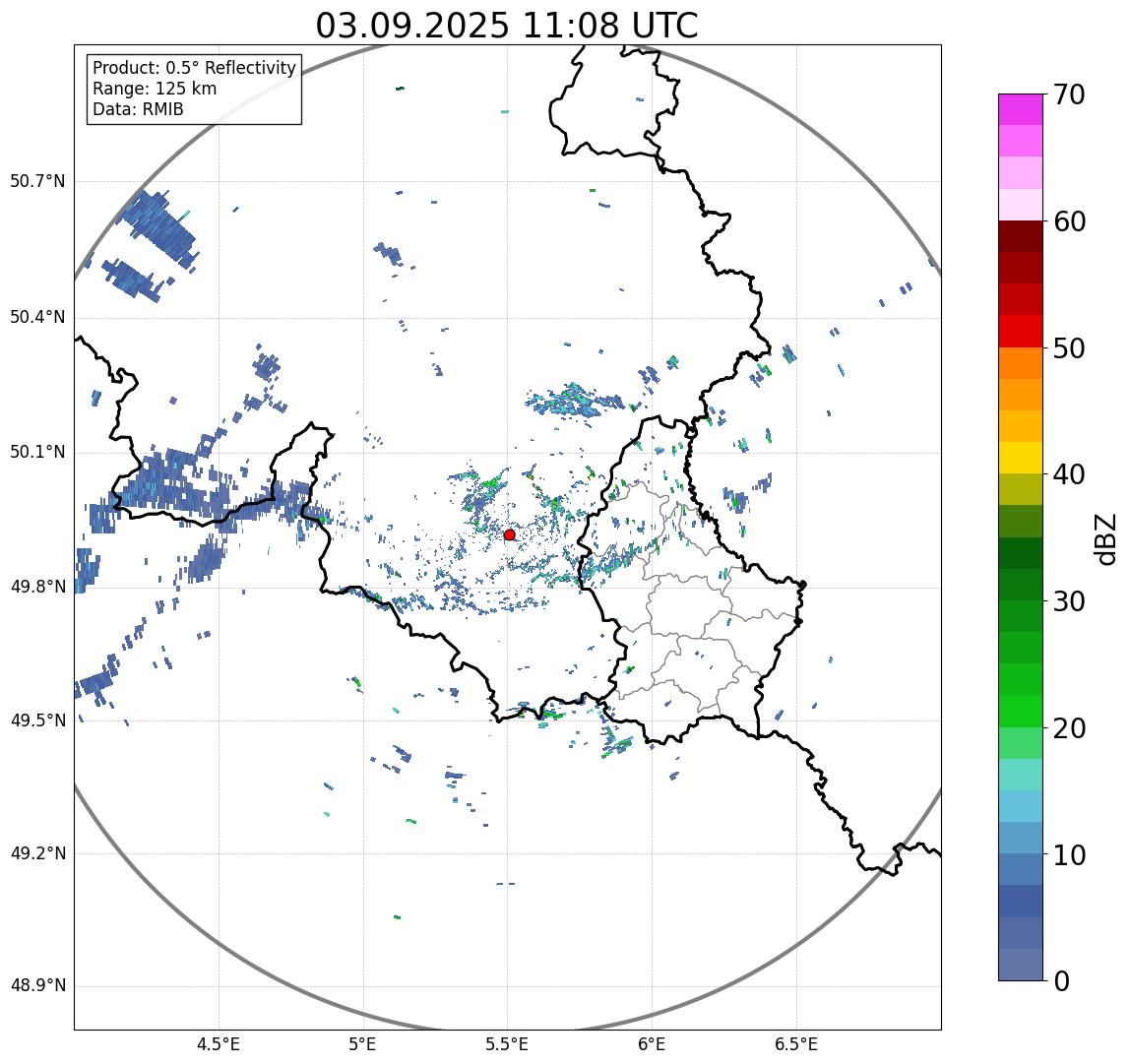Click the 49.2°N latitude label
Viewport: 1130px width, 1064px height.
[37, 854]
